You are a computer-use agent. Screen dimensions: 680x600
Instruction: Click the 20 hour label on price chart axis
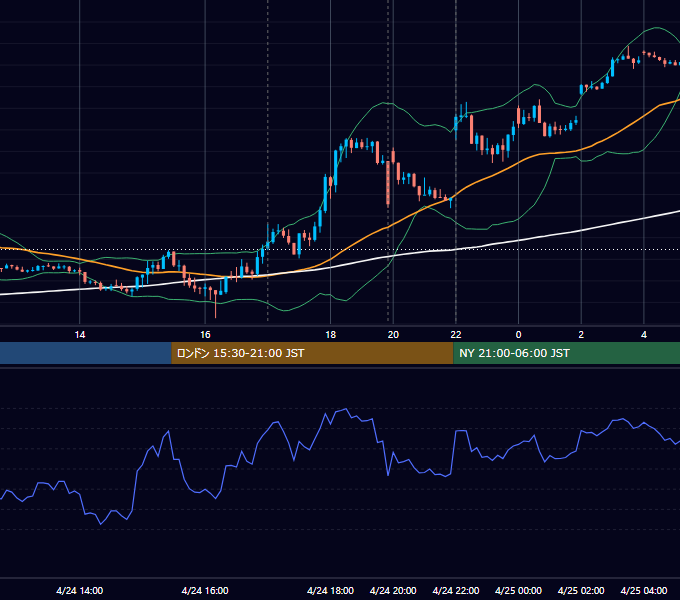coord(393,335)
